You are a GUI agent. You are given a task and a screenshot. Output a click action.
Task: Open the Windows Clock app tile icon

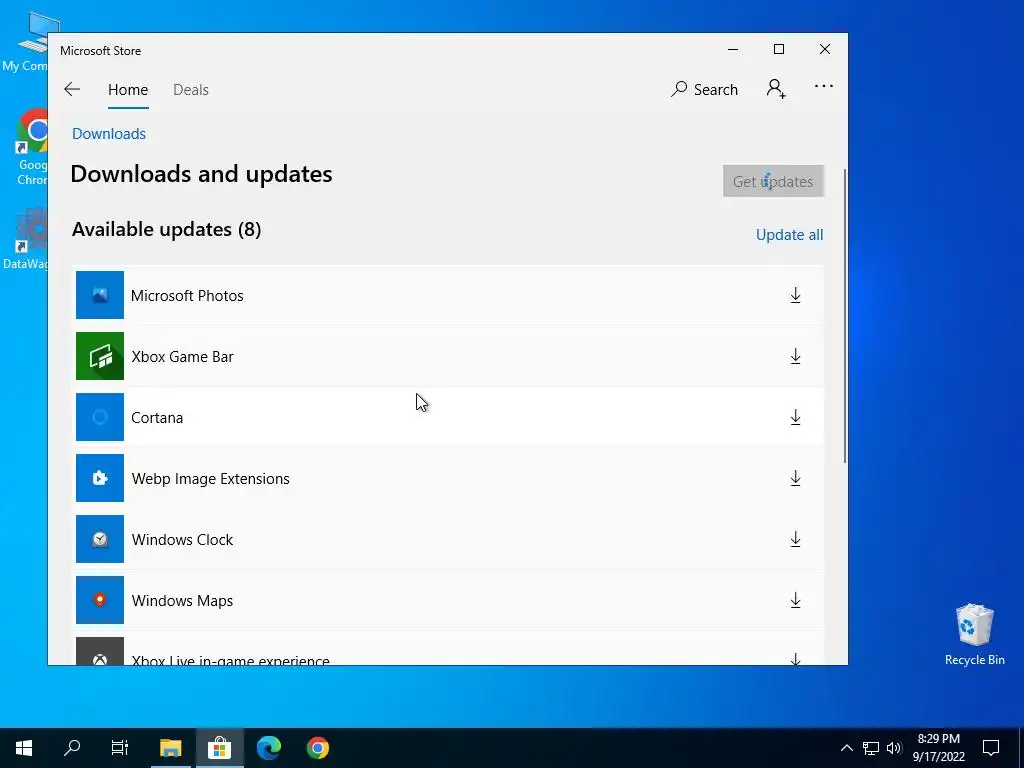coord(100,539)
